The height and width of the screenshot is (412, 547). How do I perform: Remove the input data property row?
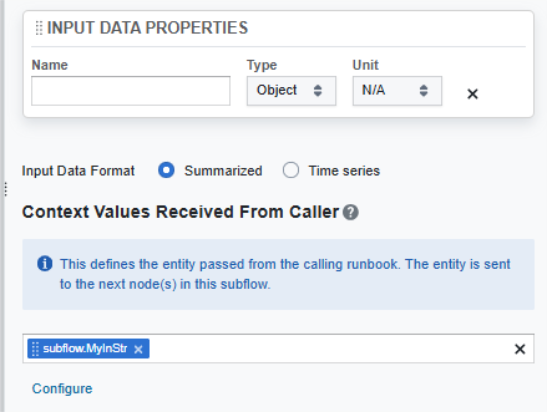pyautogui.click(x=472, y=93)
